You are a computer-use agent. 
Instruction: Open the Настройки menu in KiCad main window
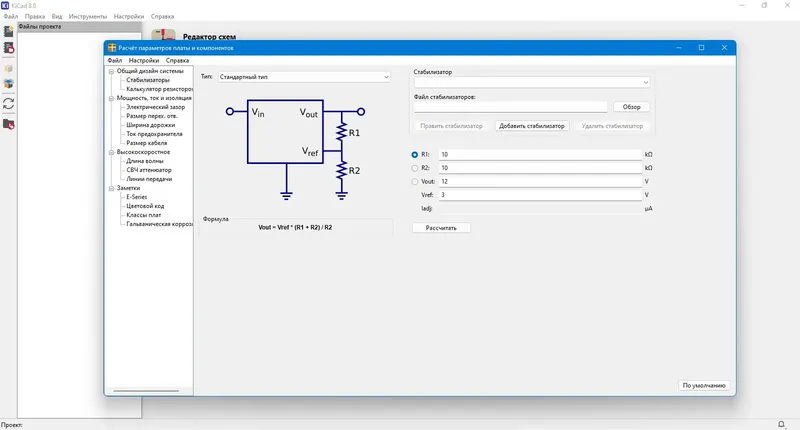(x=129, y=16)
